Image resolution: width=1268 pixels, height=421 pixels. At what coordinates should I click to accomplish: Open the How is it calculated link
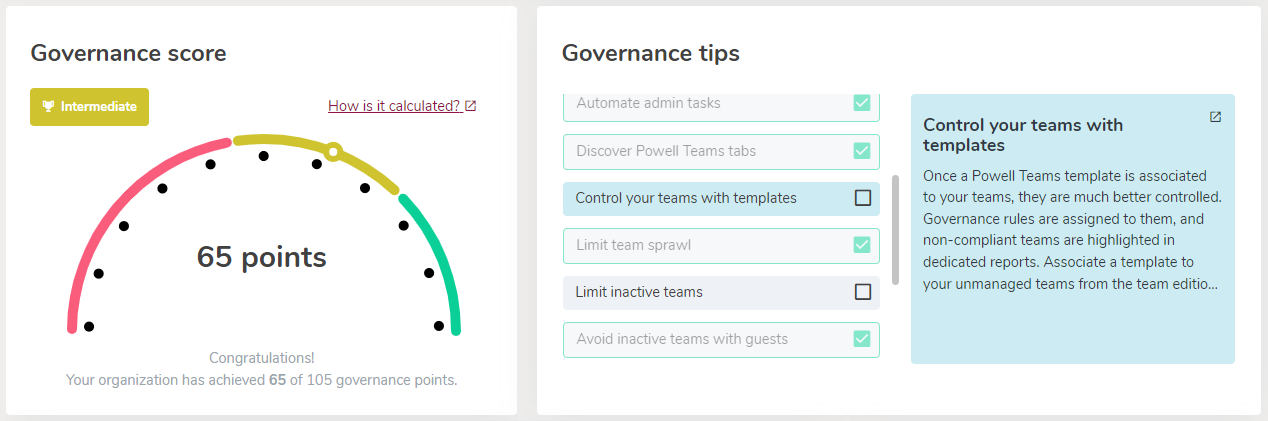click(394, 106)
